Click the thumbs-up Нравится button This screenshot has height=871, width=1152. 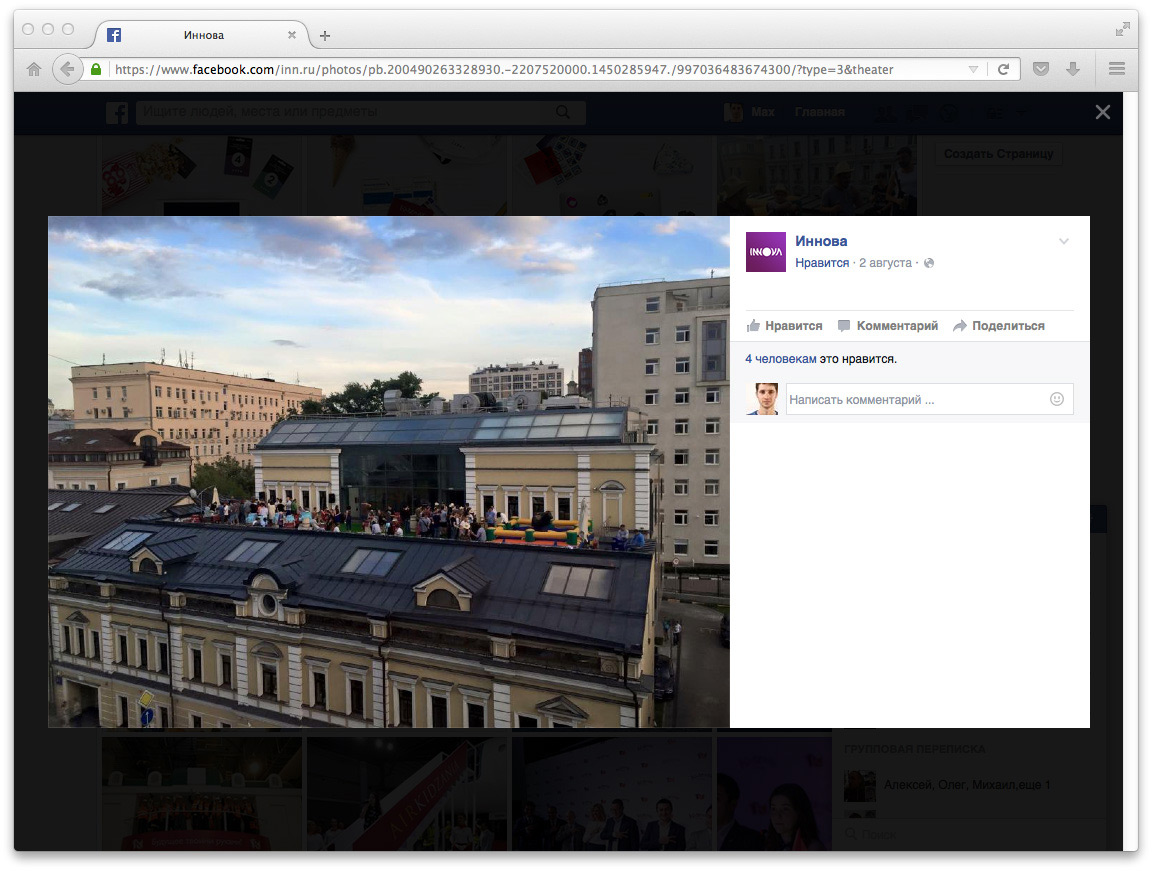[784, 326]
